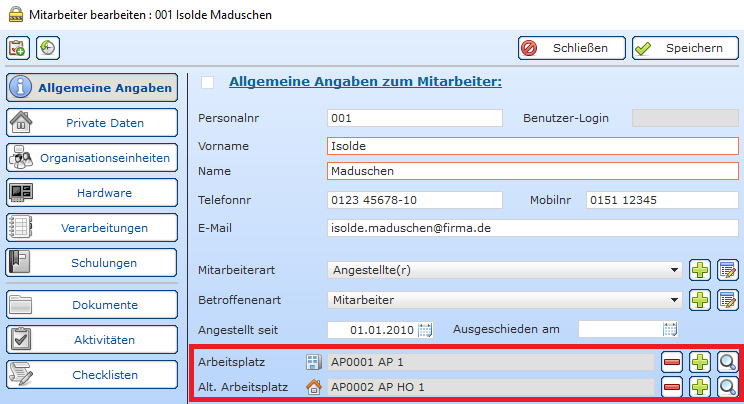Add a new Mitarbeiterart with plus icon
This screenshot has width=744, height=404.
(x=700, y=270)
